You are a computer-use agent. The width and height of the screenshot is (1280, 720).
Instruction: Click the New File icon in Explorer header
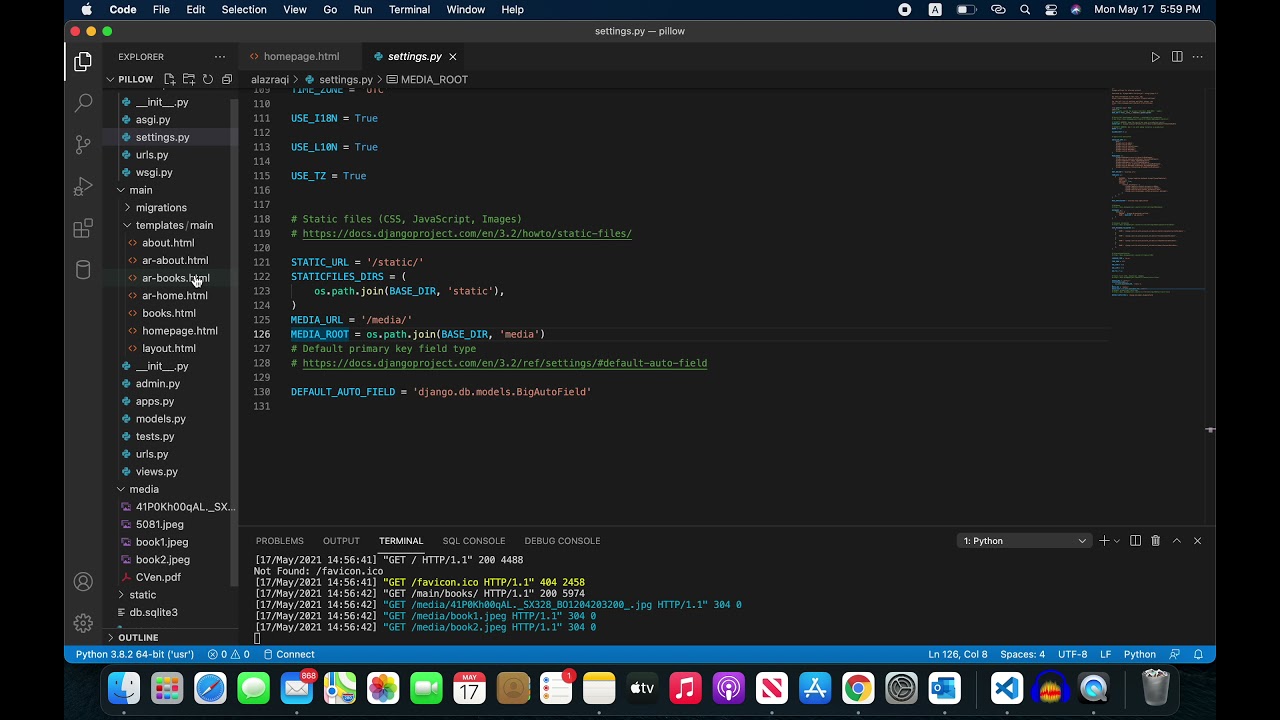click(170, 79)
